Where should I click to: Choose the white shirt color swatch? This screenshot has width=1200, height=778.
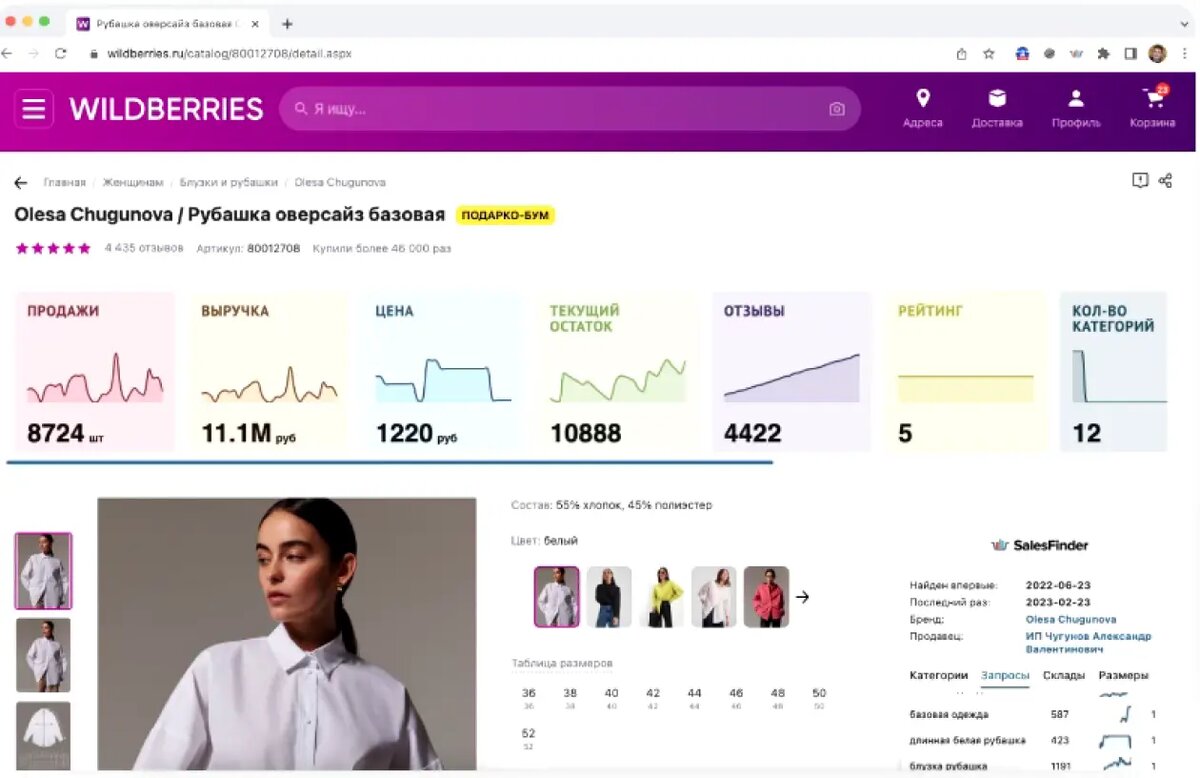[x=557, y=597]
